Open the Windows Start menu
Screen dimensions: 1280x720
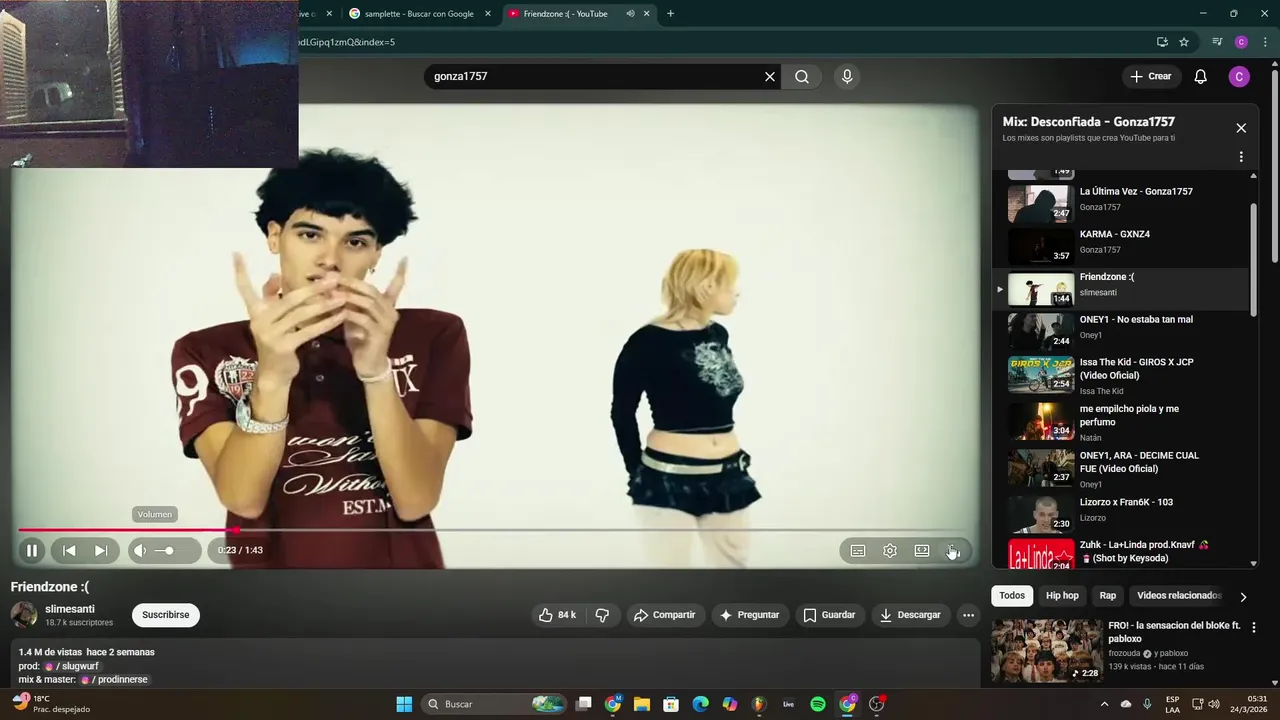(404, 704)
